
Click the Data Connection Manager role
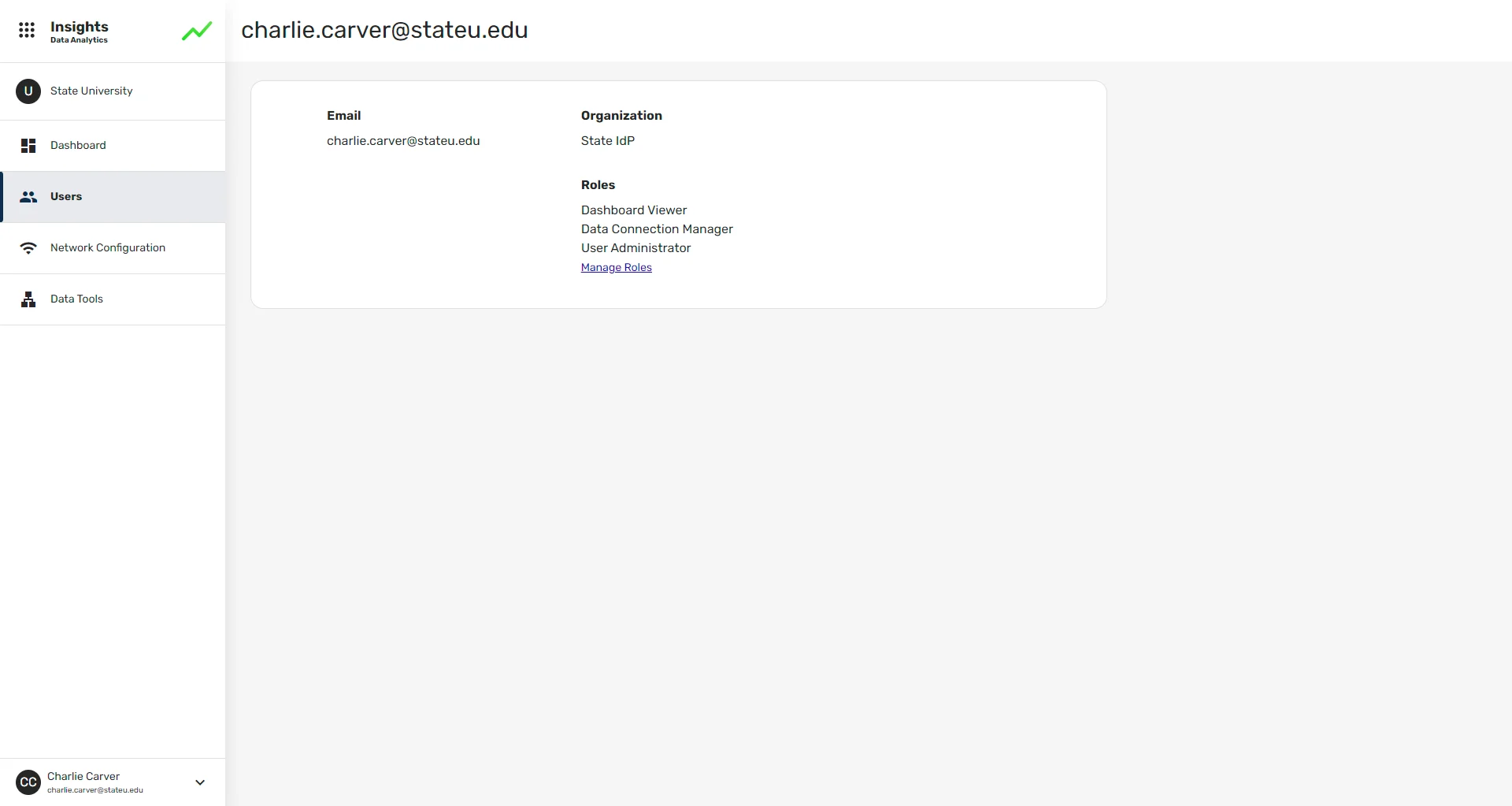tap(657, 229)
